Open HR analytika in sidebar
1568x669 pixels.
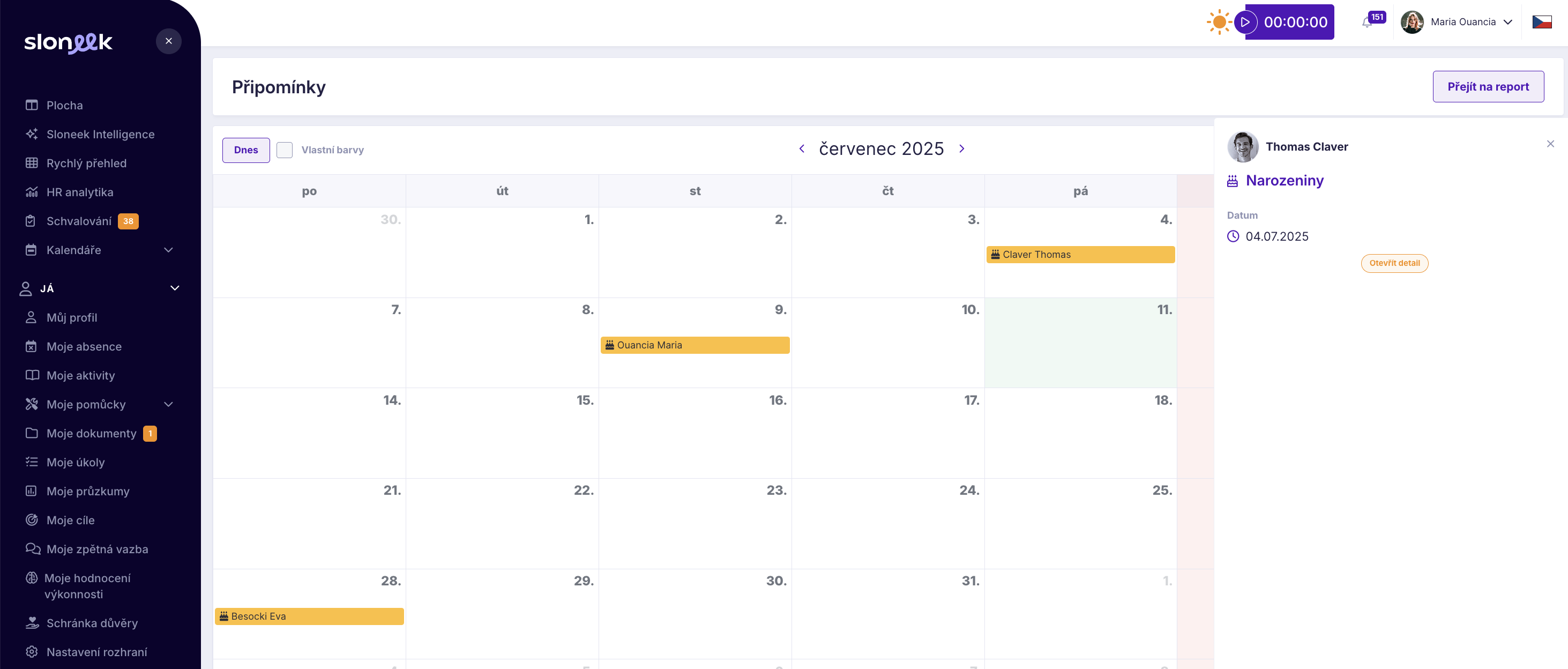pyautogui.click(x=80, y=192)
